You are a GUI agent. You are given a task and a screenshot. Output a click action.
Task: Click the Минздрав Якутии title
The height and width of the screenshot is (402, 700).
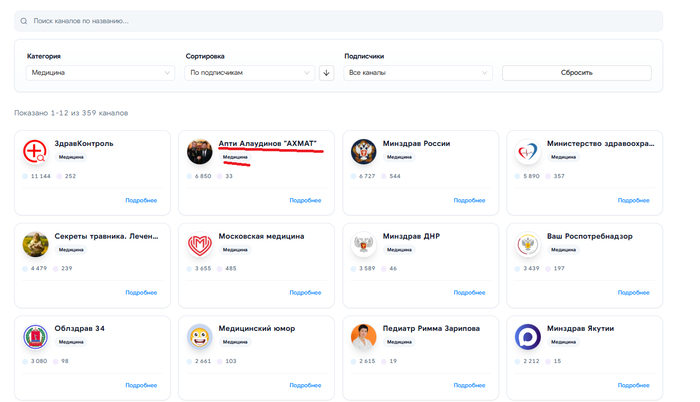pyautogui.click(x=580, y=328)
